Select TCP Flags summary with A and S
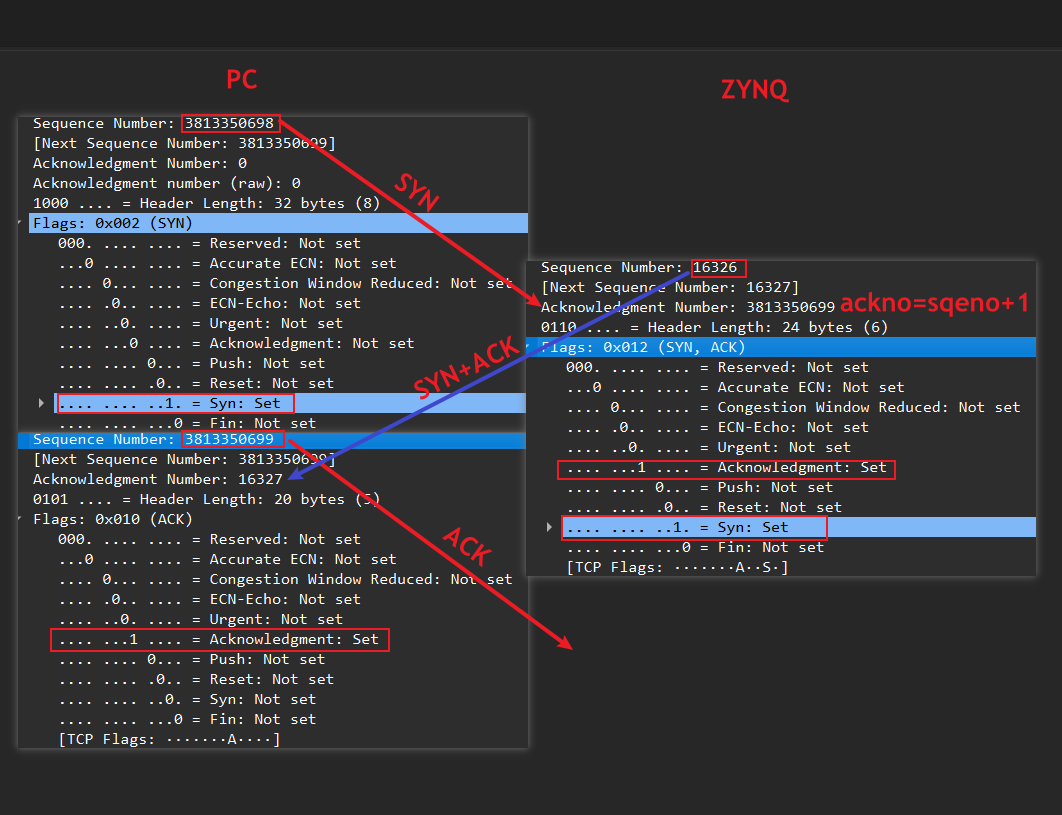 point(677,567)
